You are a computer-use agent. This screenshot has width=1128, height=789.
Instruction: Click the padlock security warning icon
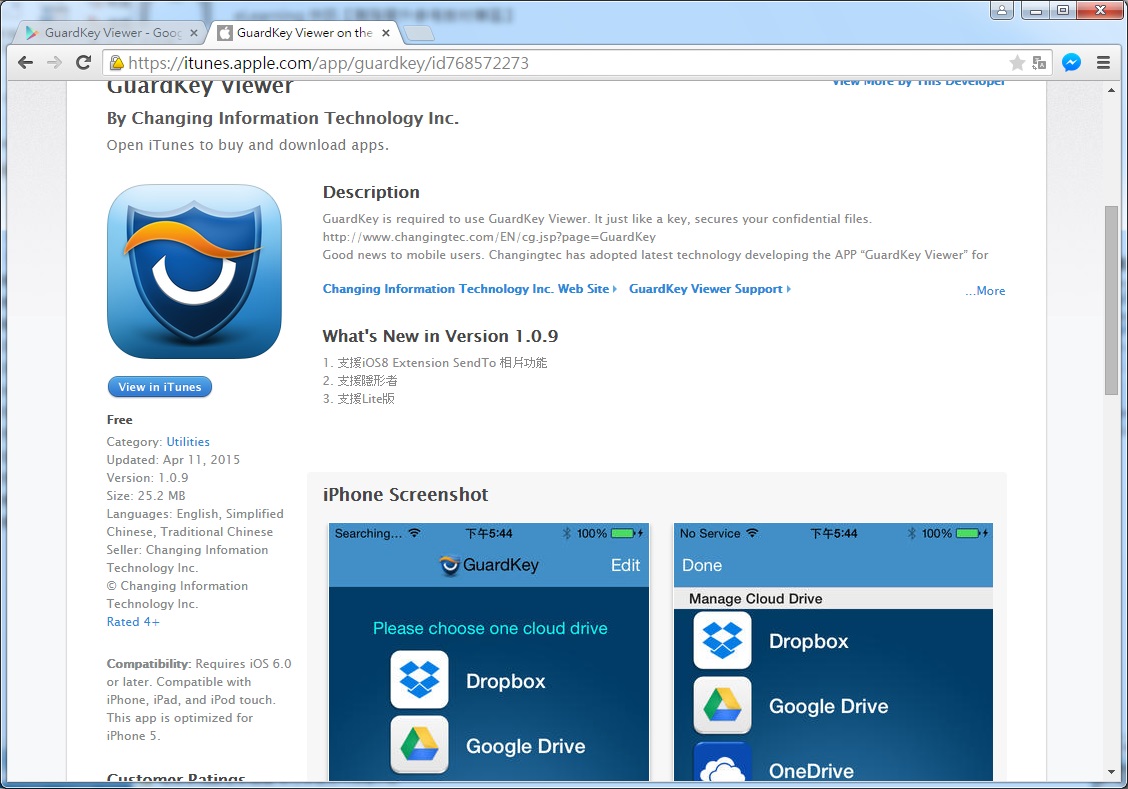[116, 63]
